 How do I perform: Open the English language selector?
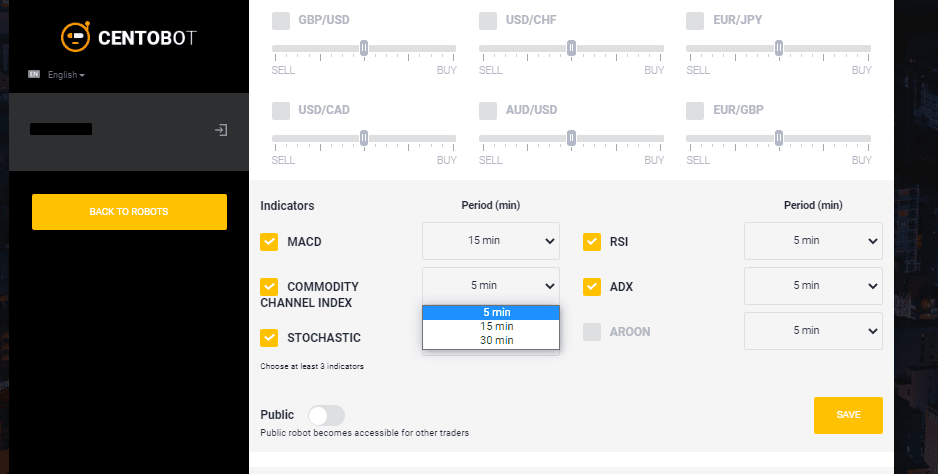click(66, 75)
